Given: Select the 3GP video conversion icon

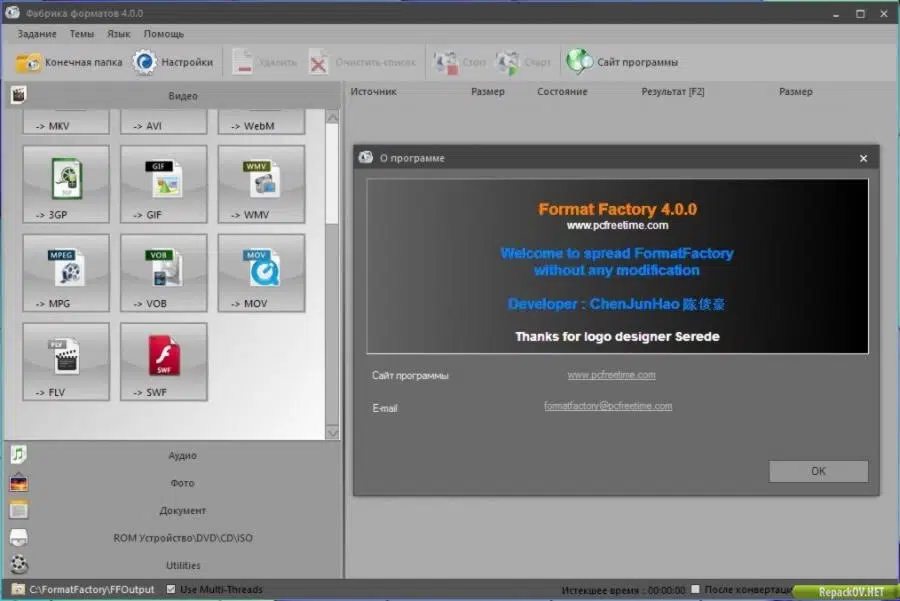Looking at the screenshot, I should coord(66,184).
